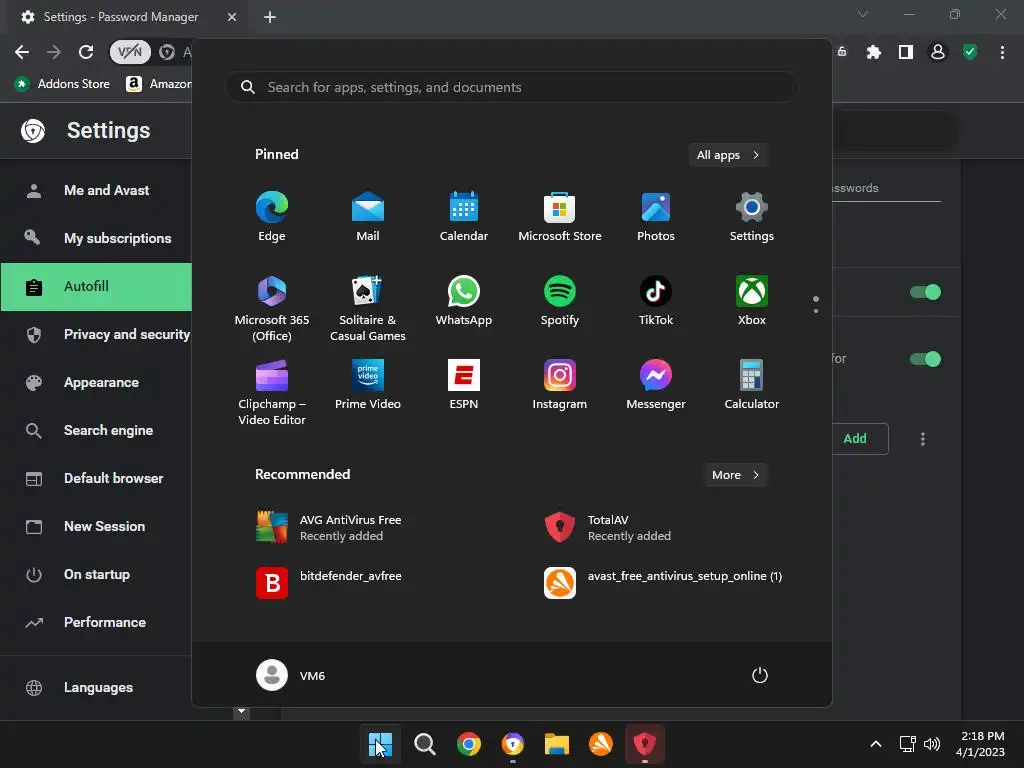Open avast_free_antivirus_setup_online (1) file
The image size is (1024, 768).
point(665,583)
